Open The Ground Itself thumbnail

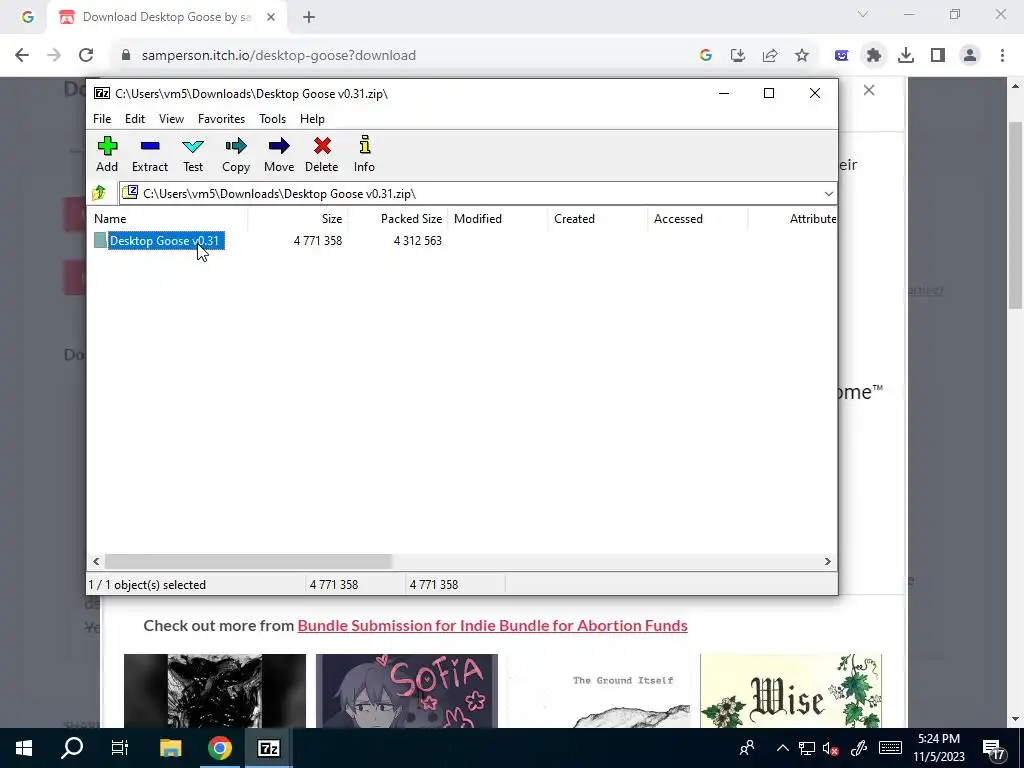pos(599,691)
